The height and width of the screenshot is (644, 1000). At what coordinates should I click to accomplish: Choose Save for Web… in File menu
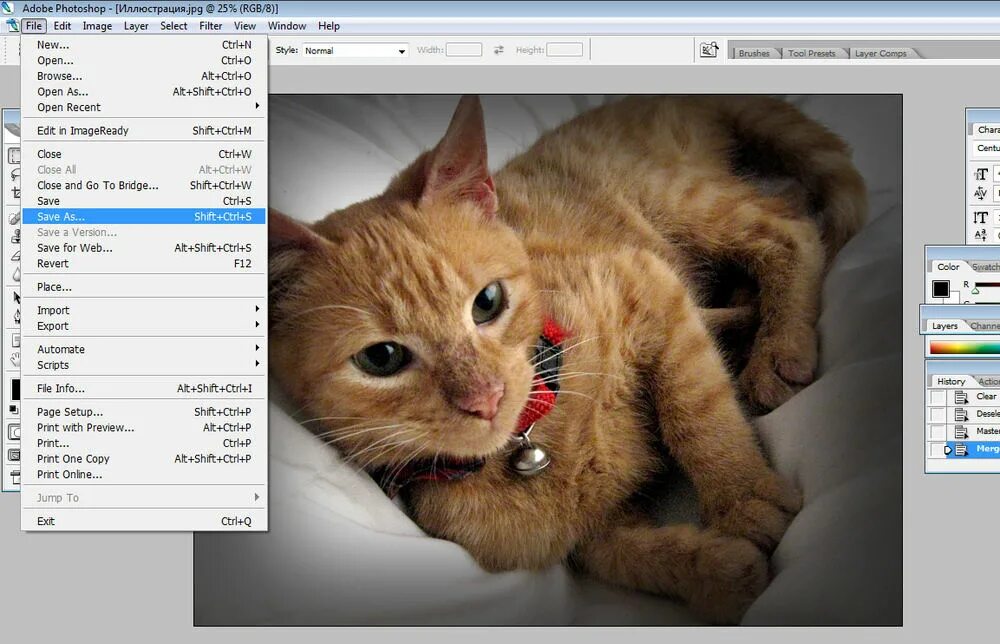(143, 248)
